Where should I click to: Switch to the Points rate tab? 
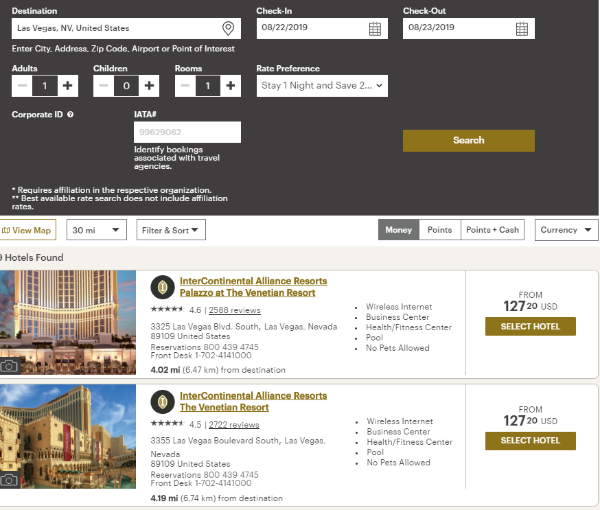click(x=440, y=230)
